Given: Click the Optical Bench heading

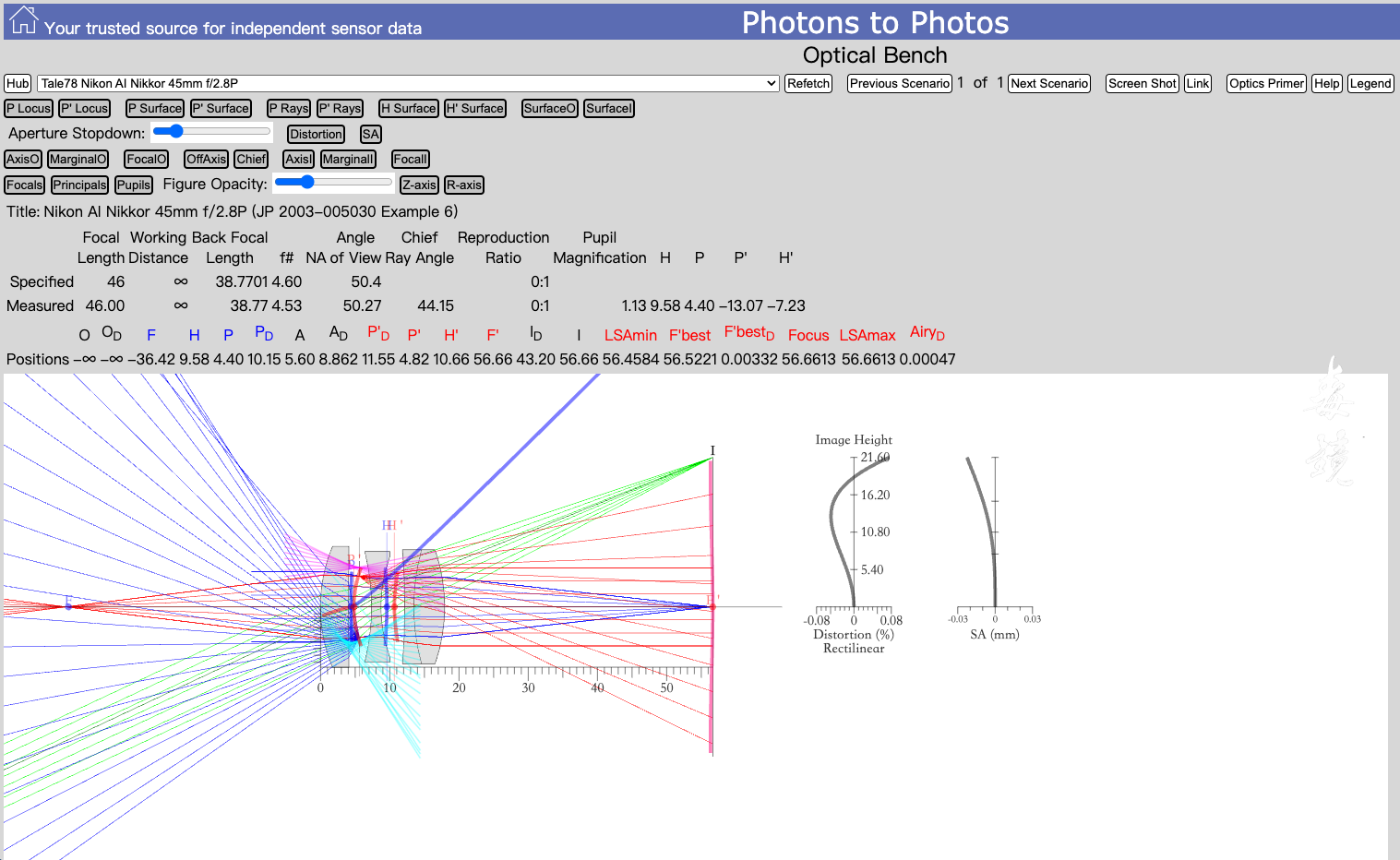Looking at the screenshot, I should [x=875, y=55].
